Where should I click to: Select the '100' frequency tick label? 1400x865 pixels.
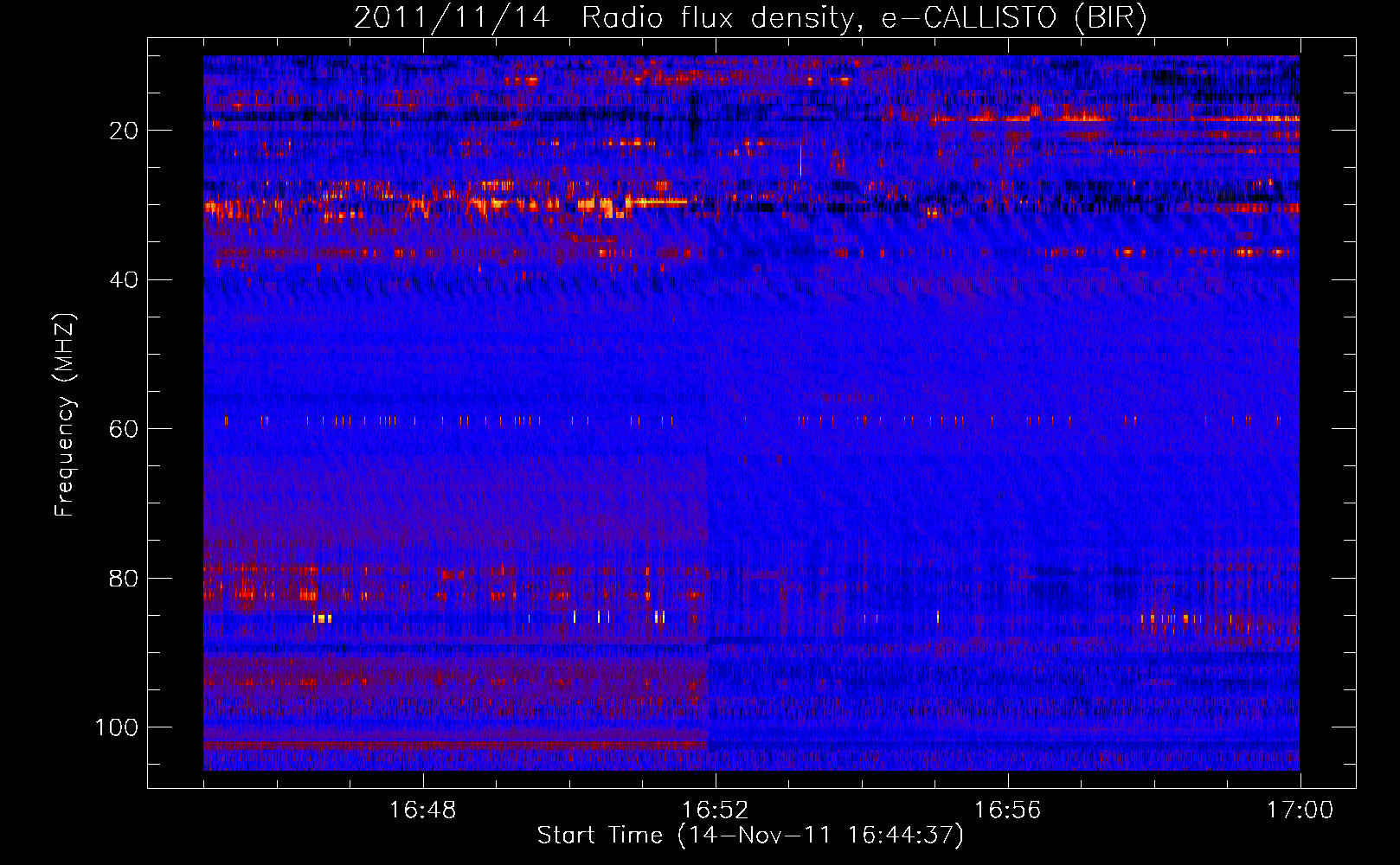coord(117,727)
